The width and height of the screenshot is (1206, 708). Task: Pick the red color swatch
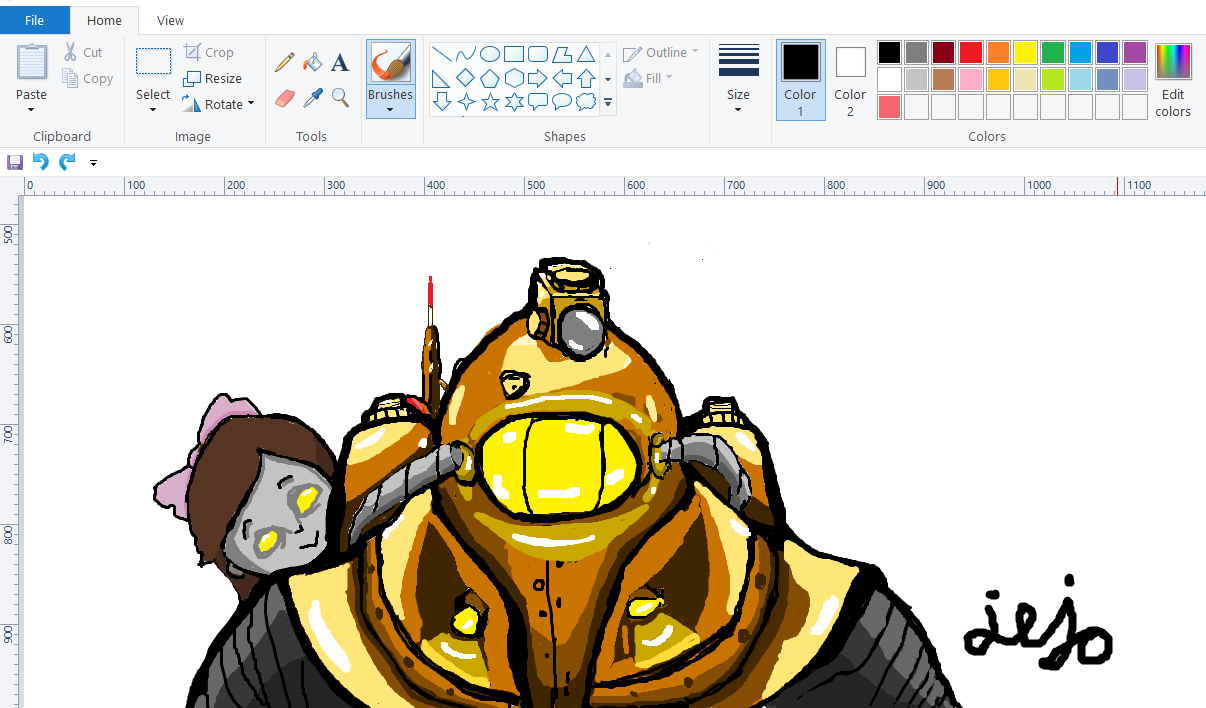[x=971, y=52]
